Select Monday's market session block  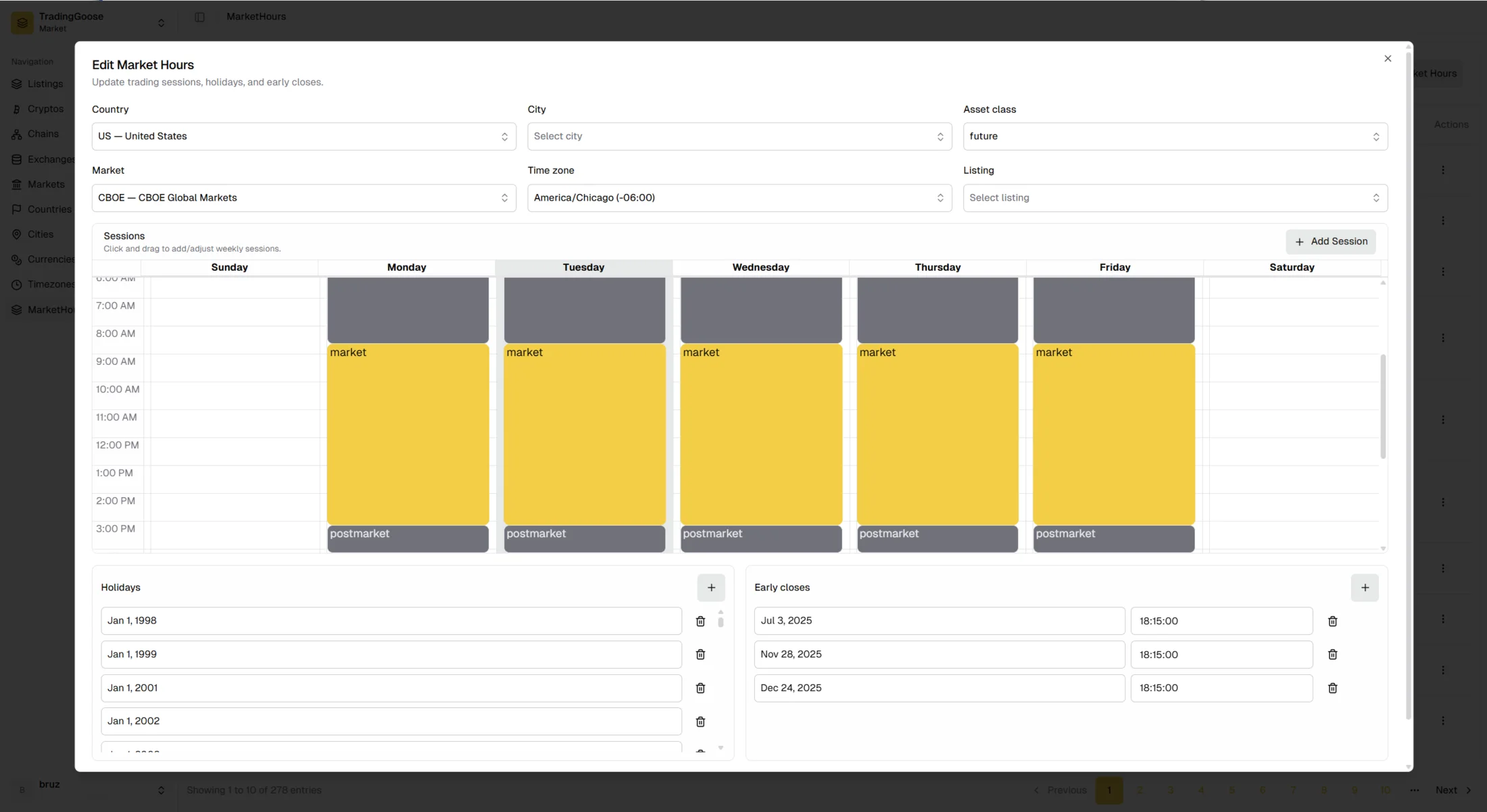tap(408, 434)
